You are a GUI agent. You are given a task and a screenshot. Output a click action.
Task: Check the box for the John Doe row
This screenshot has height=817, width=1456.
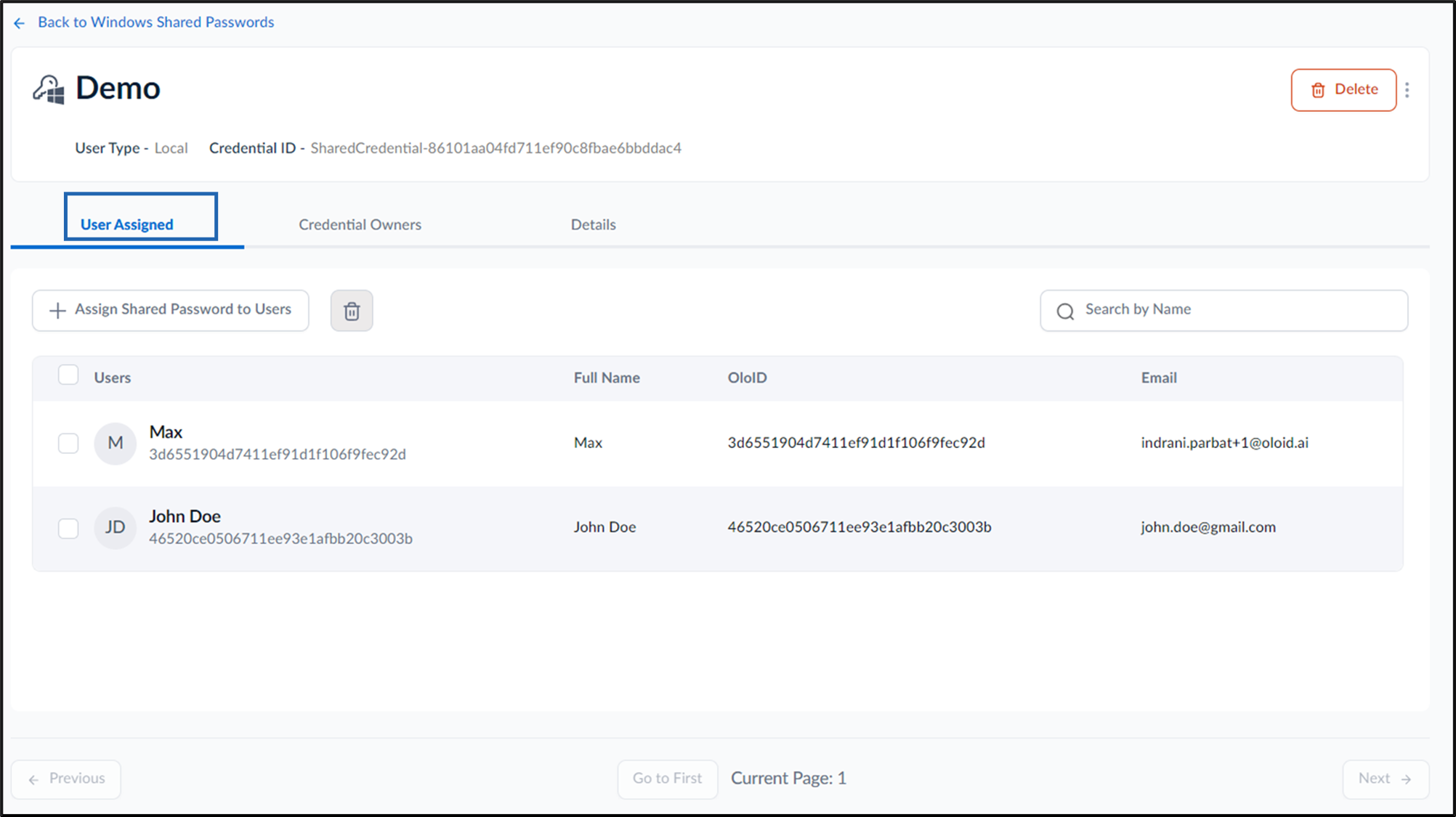point(68,528)
